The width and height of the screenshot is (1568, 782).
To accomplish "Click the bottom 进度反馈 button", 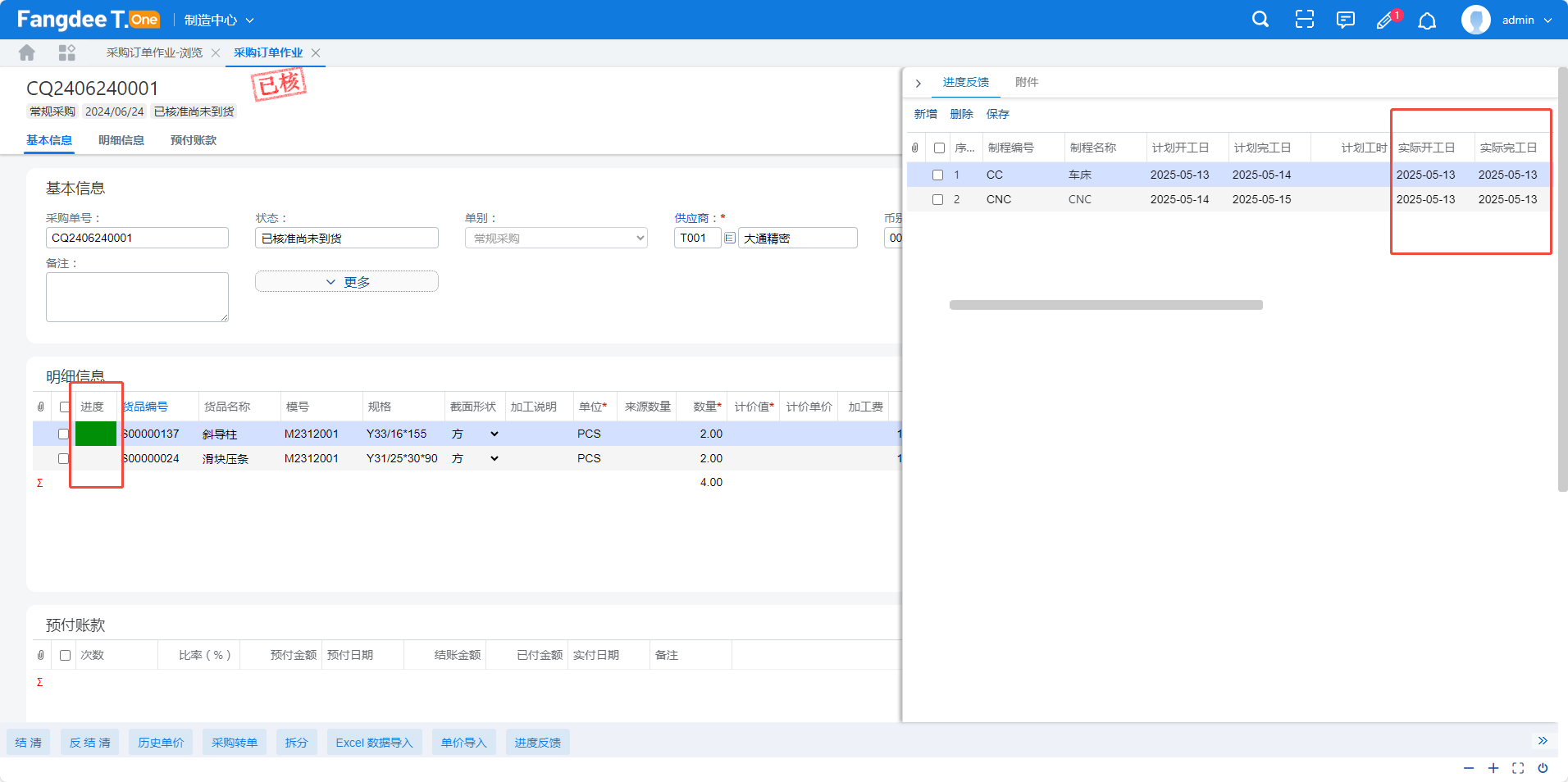I will click(x=538, y=743).
